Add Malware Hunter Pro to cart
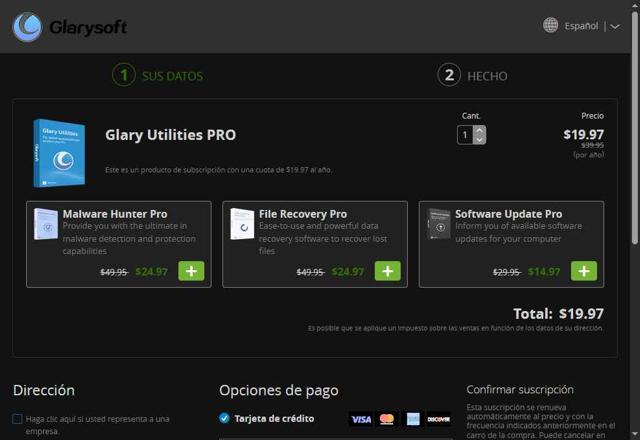 (x=191, y=271)
